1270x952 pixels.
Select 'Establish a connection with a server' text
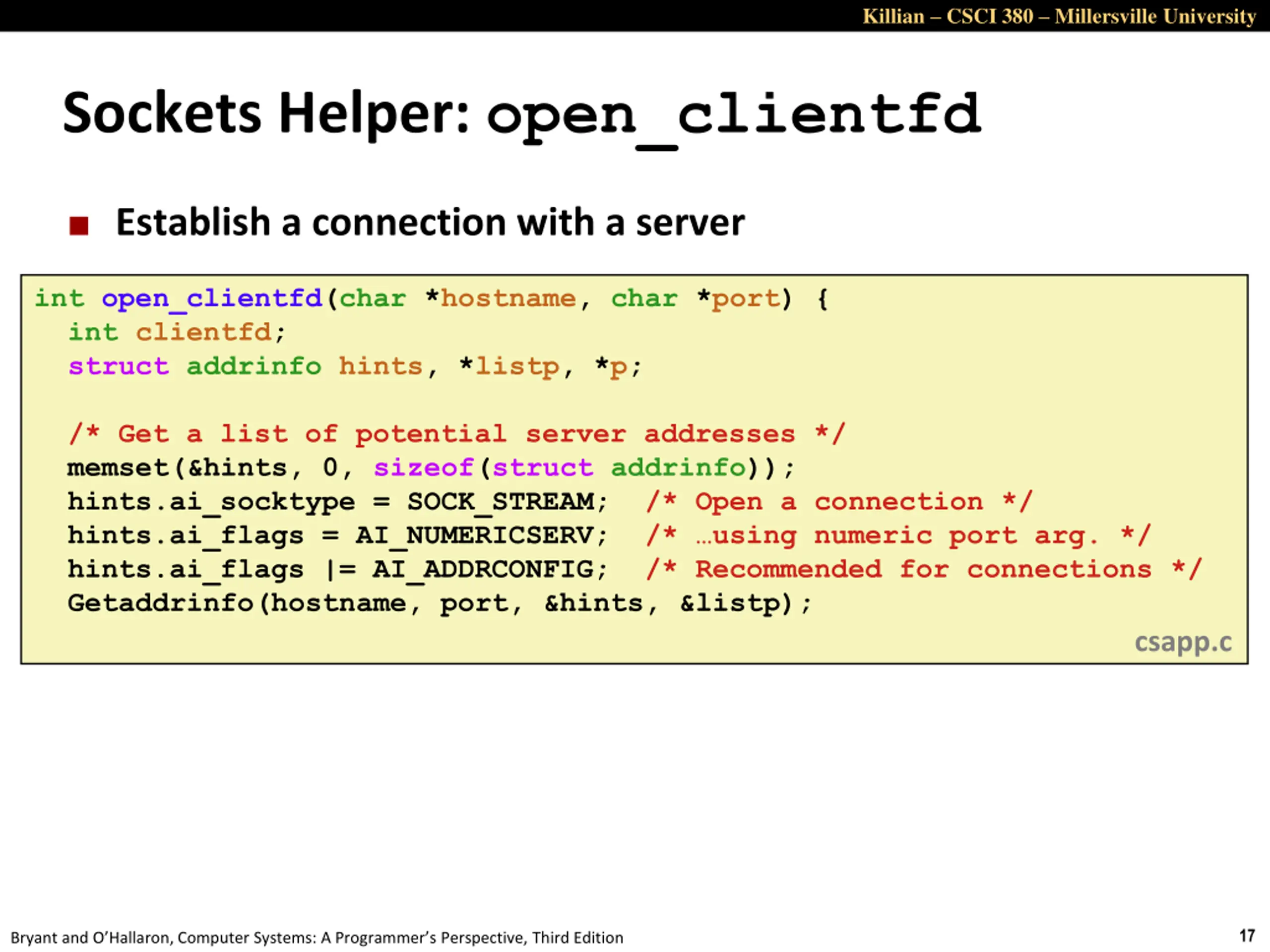click(430, 222)
